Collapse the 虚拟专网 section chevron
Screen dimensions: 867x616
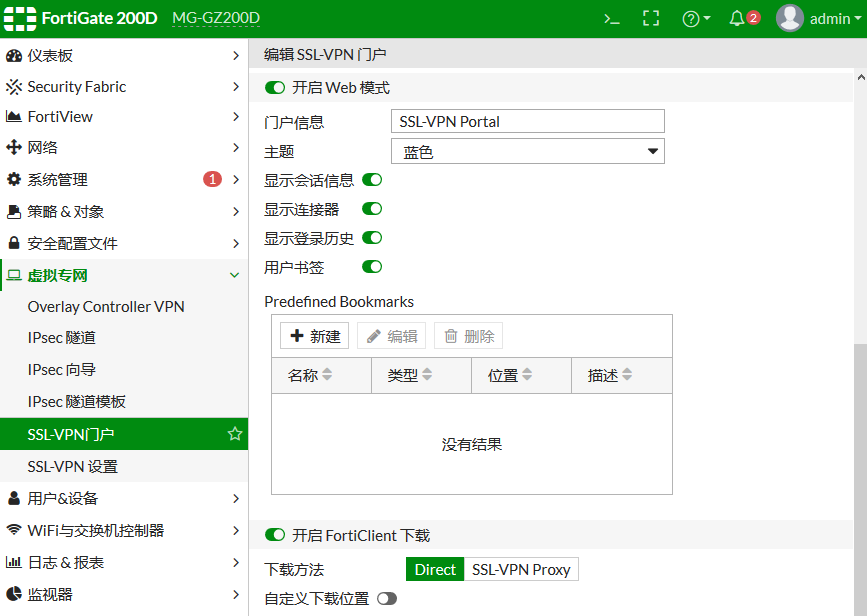[x=234, y=275]
